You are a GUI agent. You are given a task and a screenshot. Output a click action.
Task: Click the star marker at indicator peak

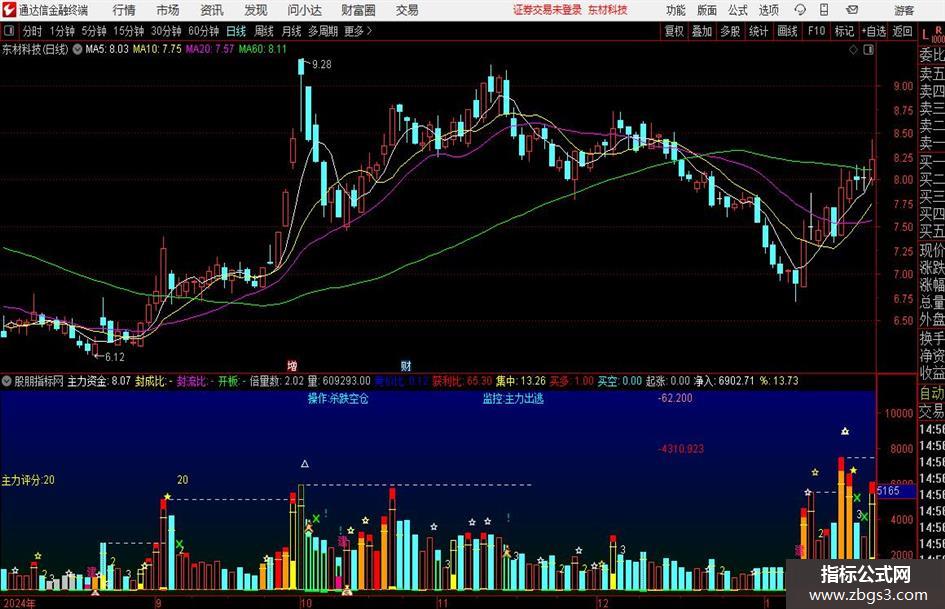coord(845,431)
